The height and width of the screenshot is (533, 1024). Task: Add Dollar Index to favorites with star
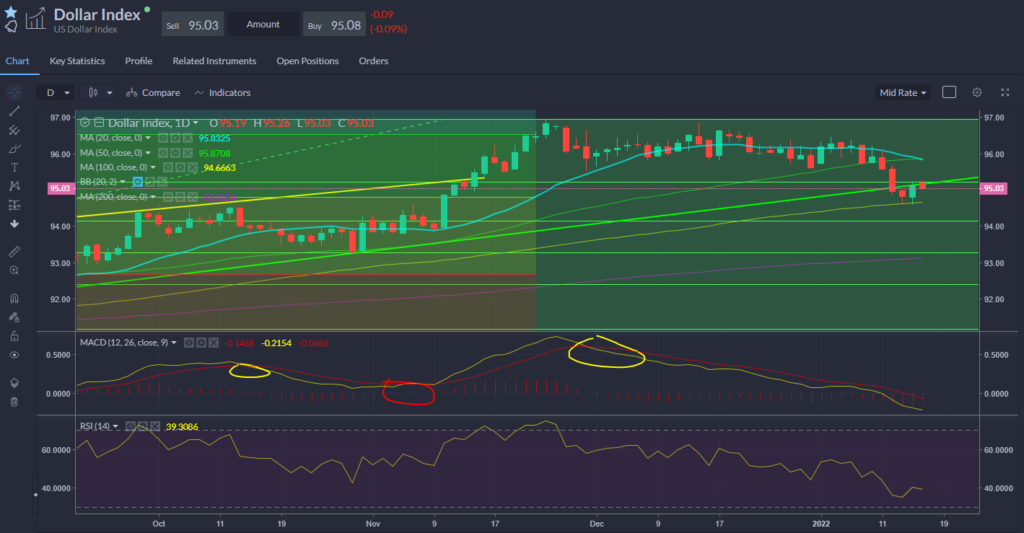(x=11, y=10)
